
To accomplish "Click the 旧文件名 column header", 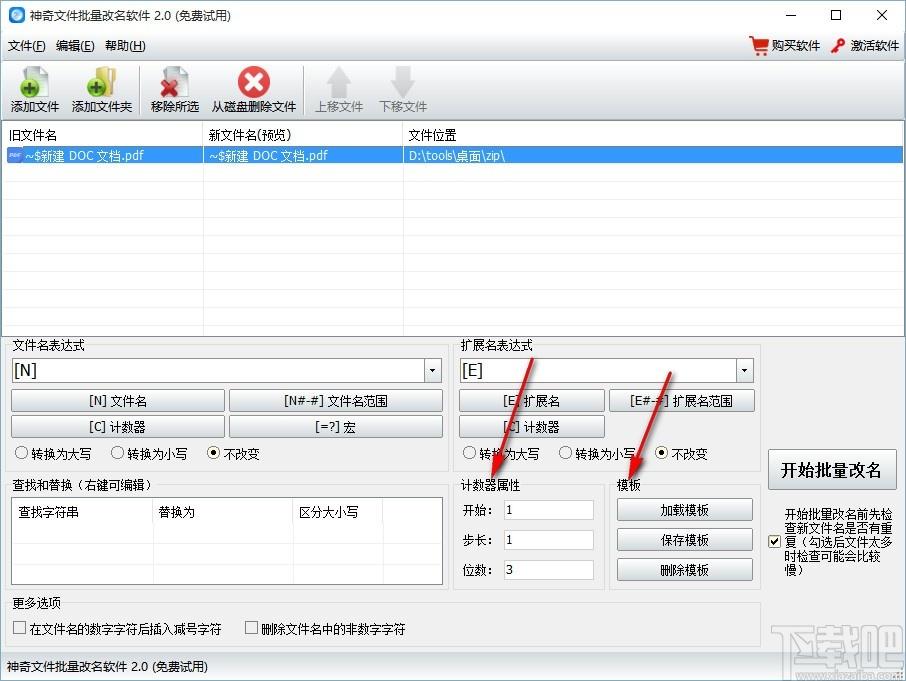I will click(x=102, y=135).
